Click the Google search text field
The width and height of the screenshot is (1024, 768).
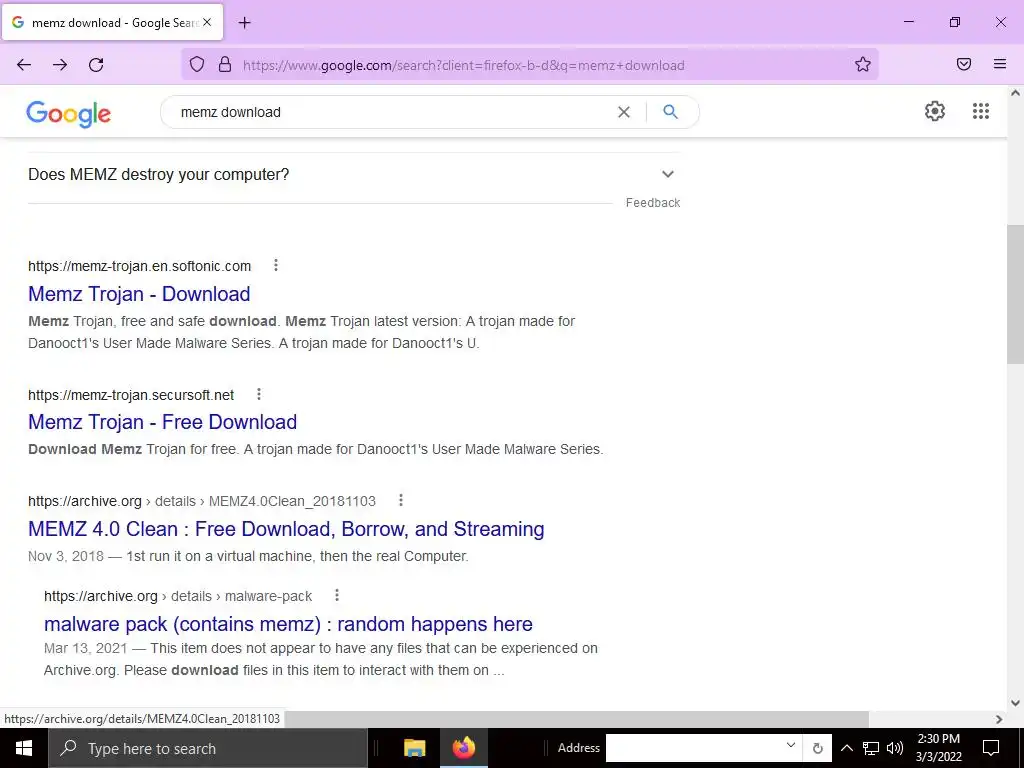(392, 112)
